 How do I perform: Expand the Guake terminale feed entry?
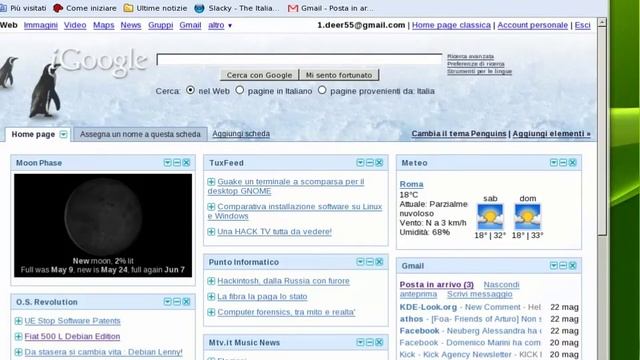coord(211,182)
